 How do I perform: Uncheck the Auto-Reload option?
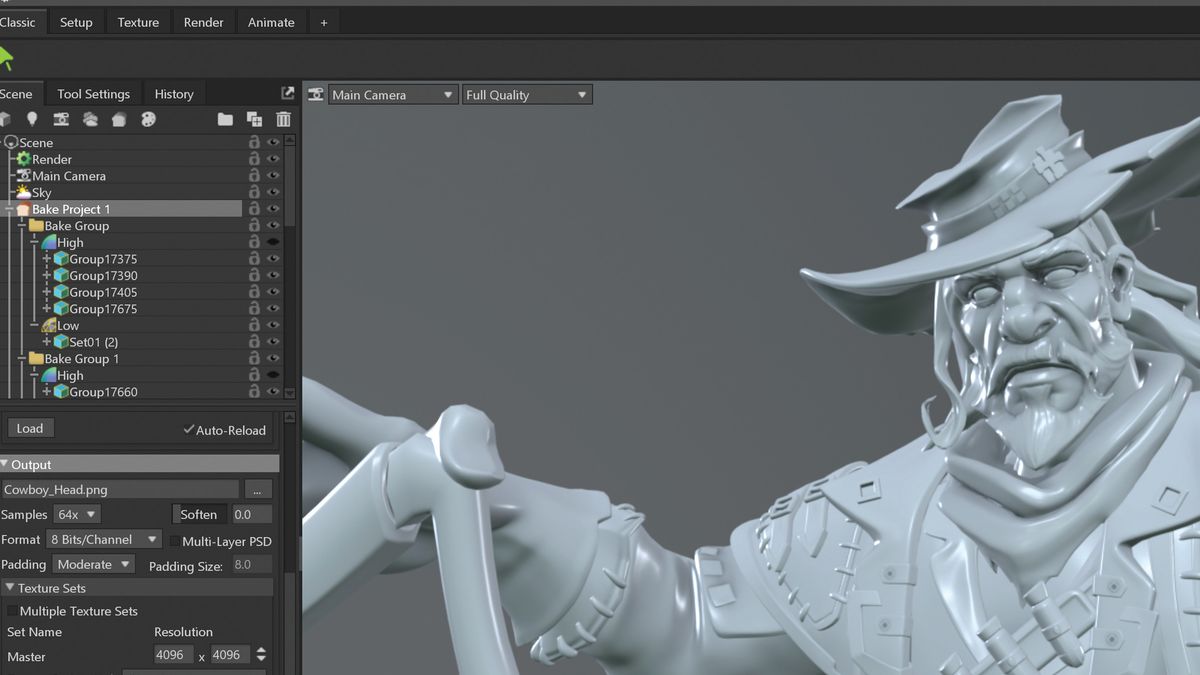tap(189, 430)
